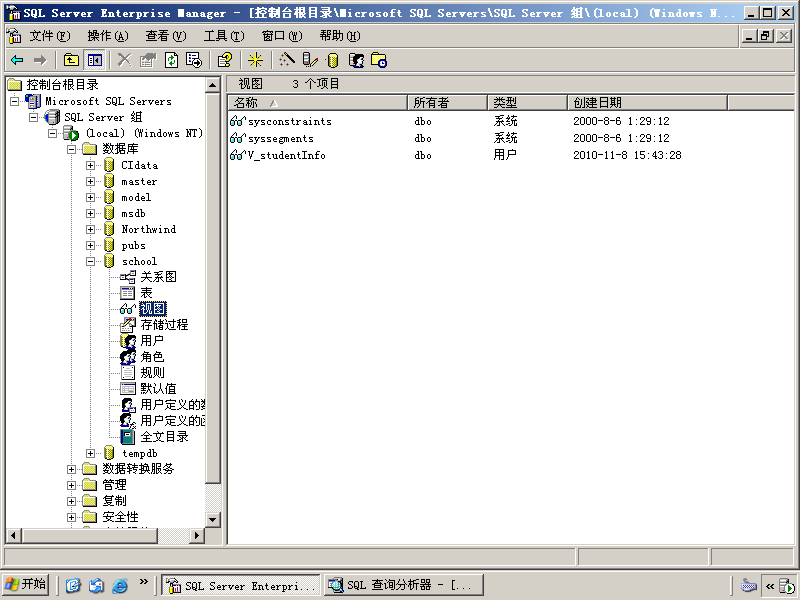
Task: Click the tree pane scroll right arrow
Action: pyautogui.click(x=196, y=535)
